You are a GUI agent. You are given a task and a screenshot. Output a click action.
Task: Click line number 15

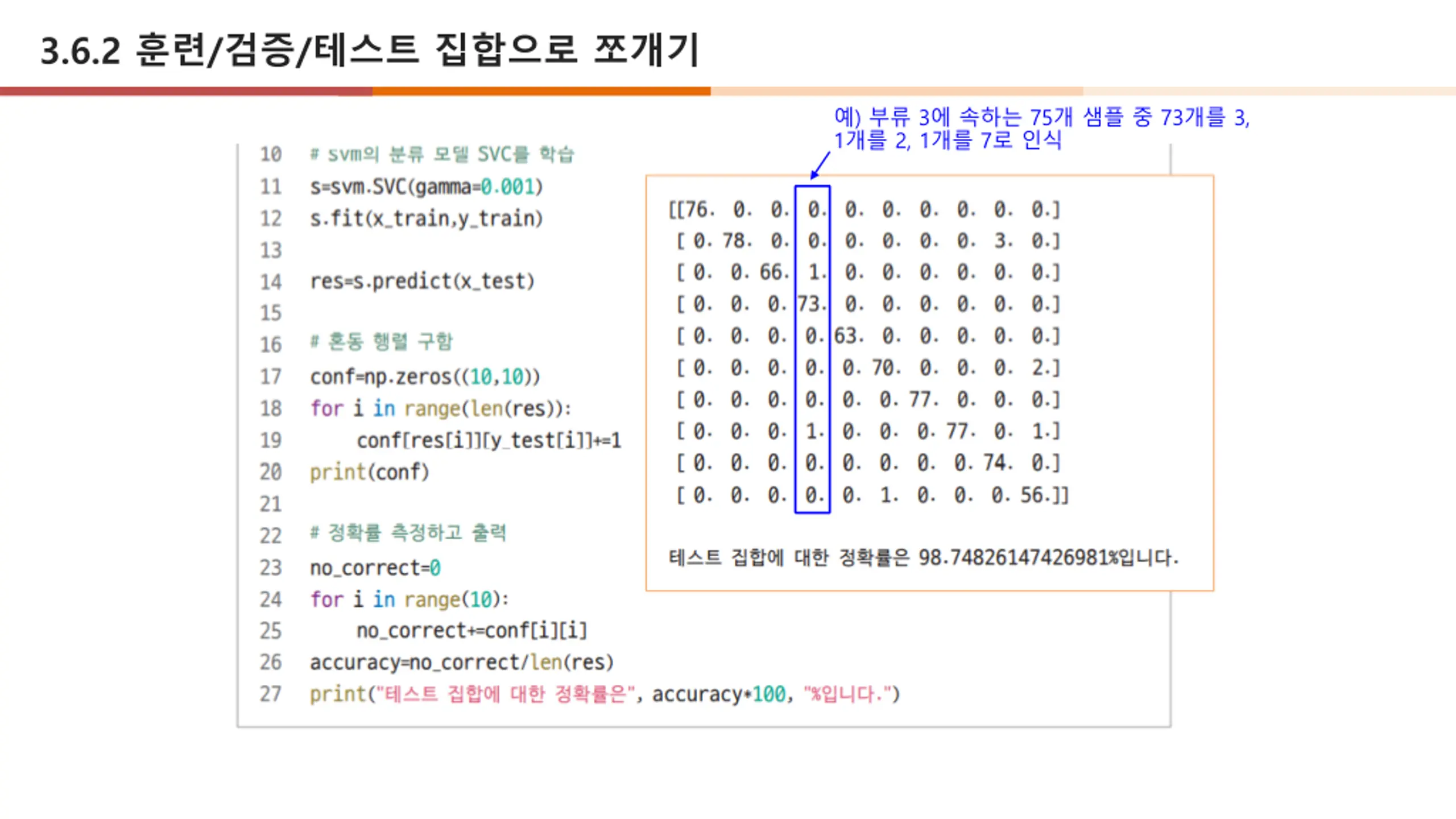click(271, 313)
